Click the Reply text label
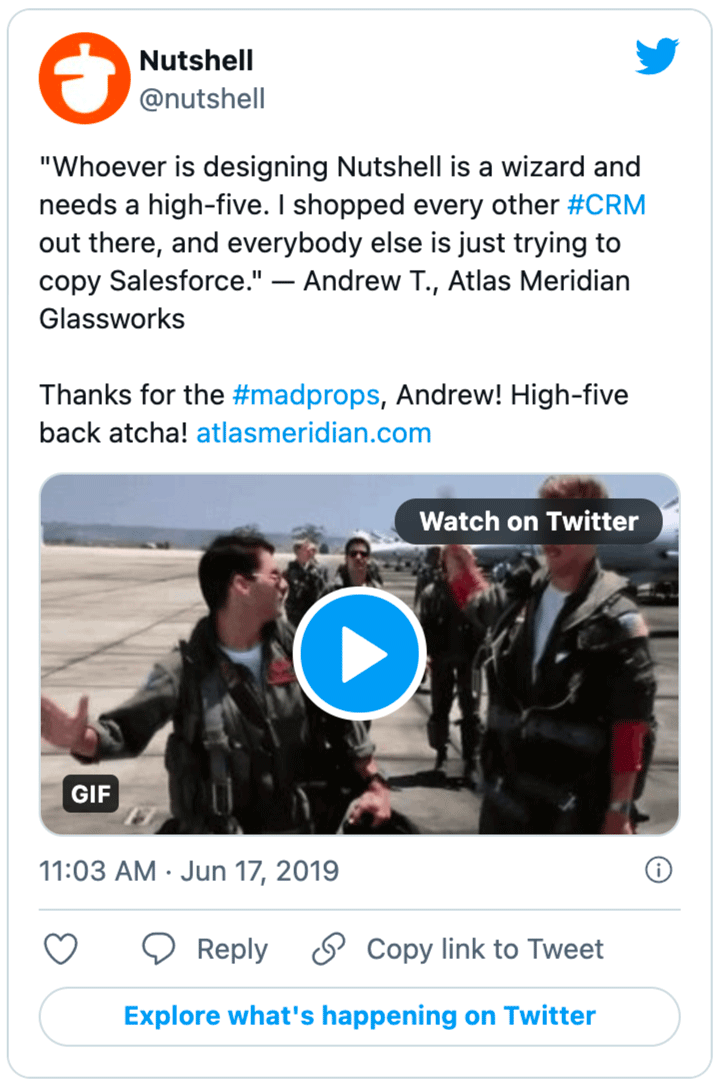Image resolution: width=721 pixels, height=1088 pixels. point(232,949)
